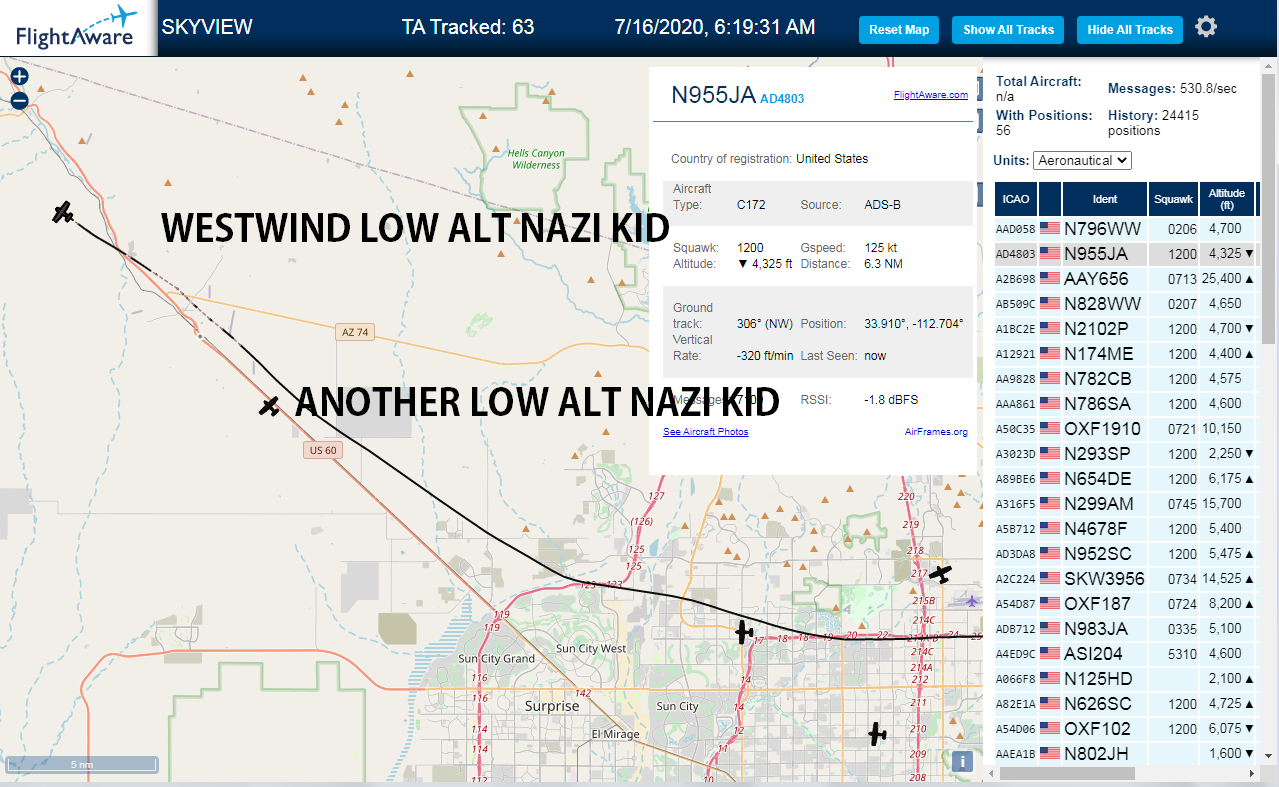Viewport: 1279px width, 787px height.
Task: Click ICAO code A50C35
Action: 1016,429
